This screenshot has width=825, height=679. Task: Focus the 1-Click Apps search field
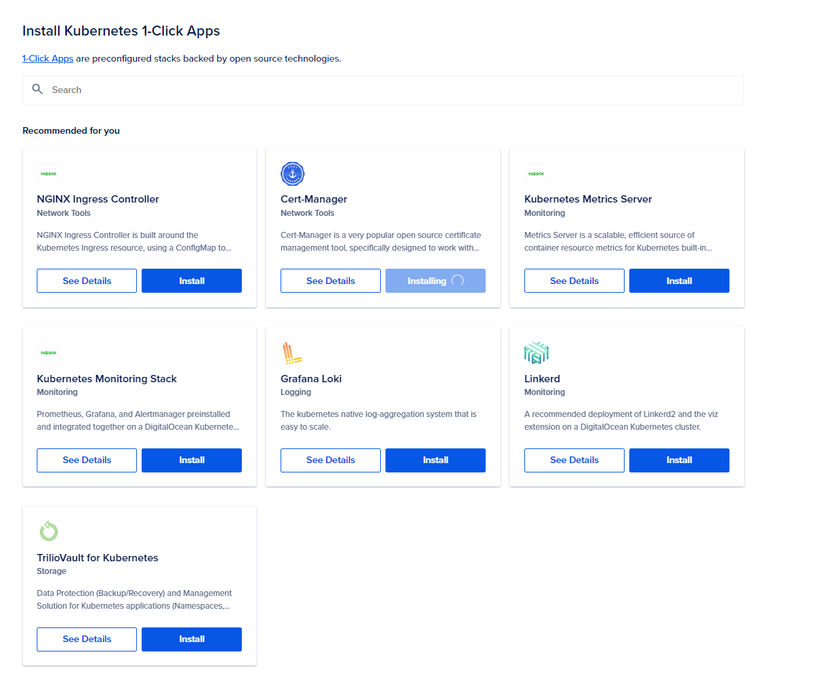[x=390, y=90]
